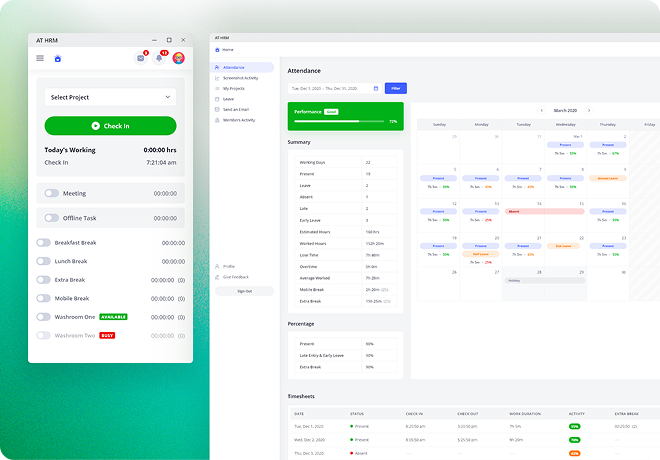Click the Tue, Dec 1, 2020 timesheet row date
The height and width of the screenshot is (460, 660).
(309, 426)
